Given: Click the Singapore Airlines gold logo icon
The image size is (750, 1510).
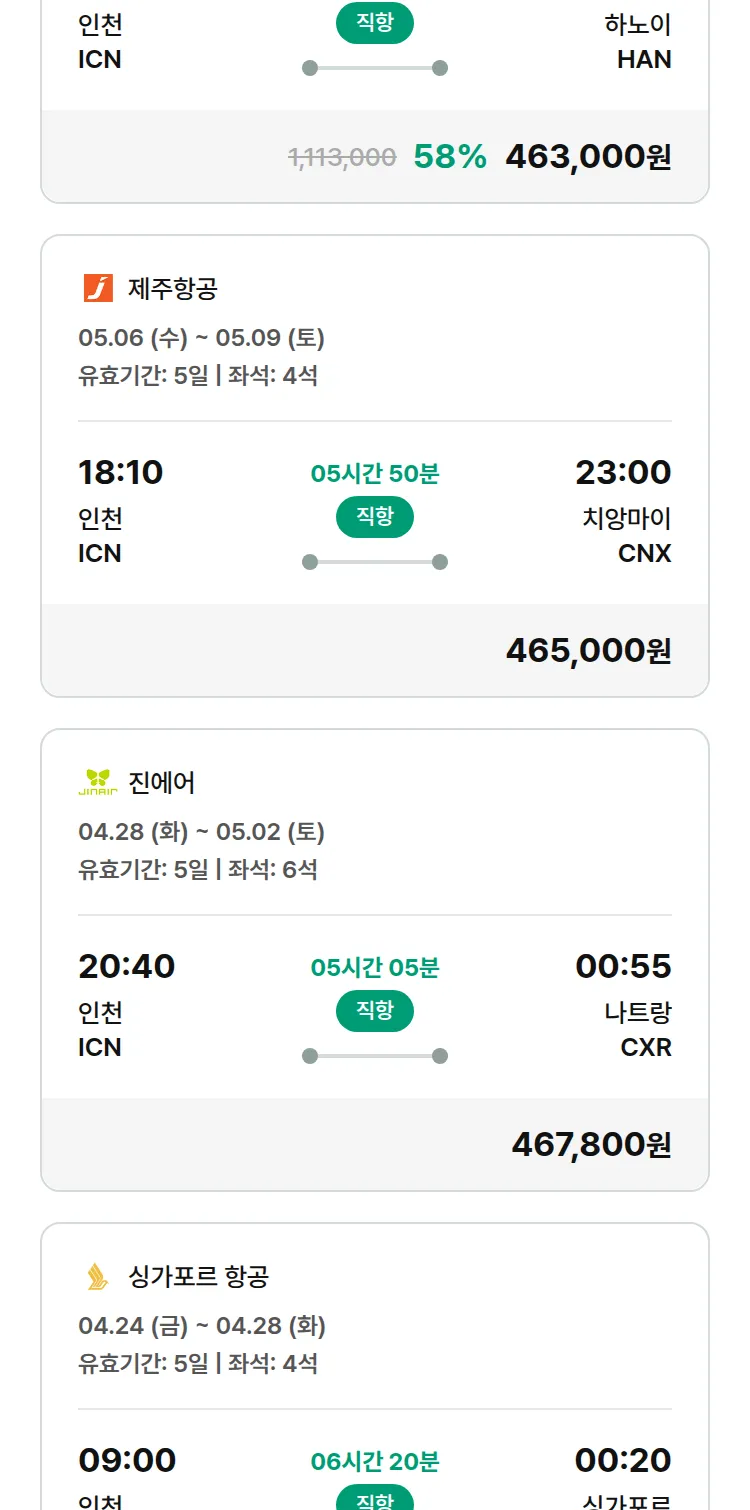Looking at the screenshot, I should coord(98,1276).
